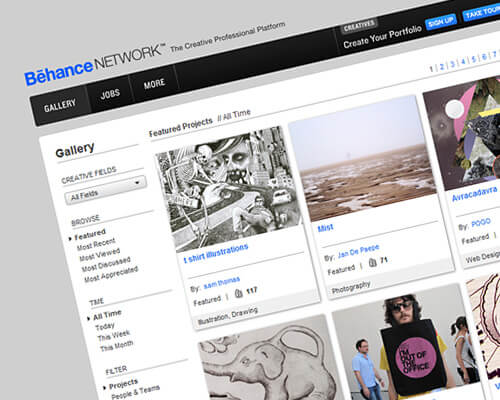500x400 pixels.
Task: Click the Photography category under Mist
Action: point(351,288)
